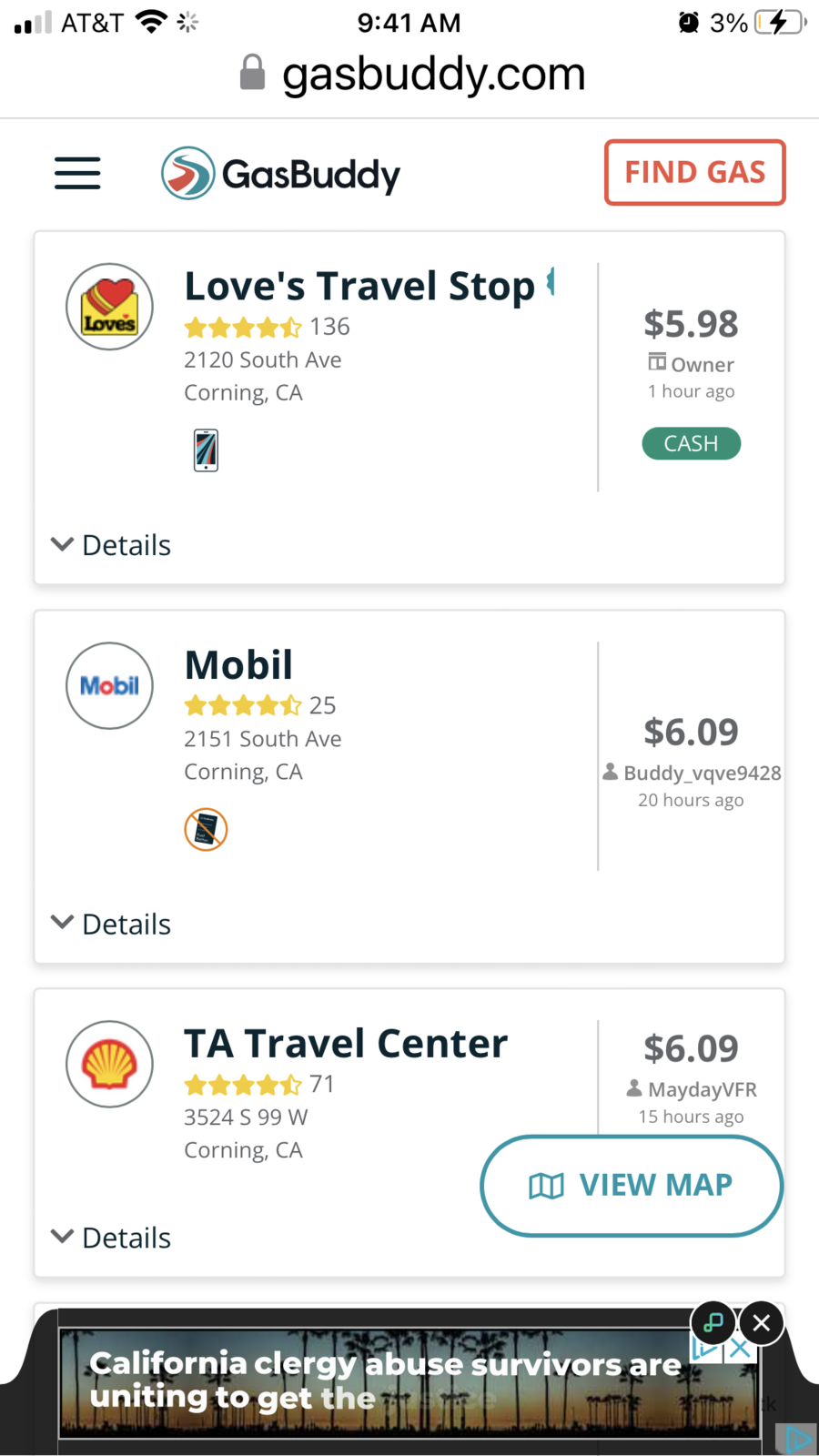Expand Details for TA Travel Center
The height and width of the screenshot is (1456, 819).
click(x=111, y=1238)
